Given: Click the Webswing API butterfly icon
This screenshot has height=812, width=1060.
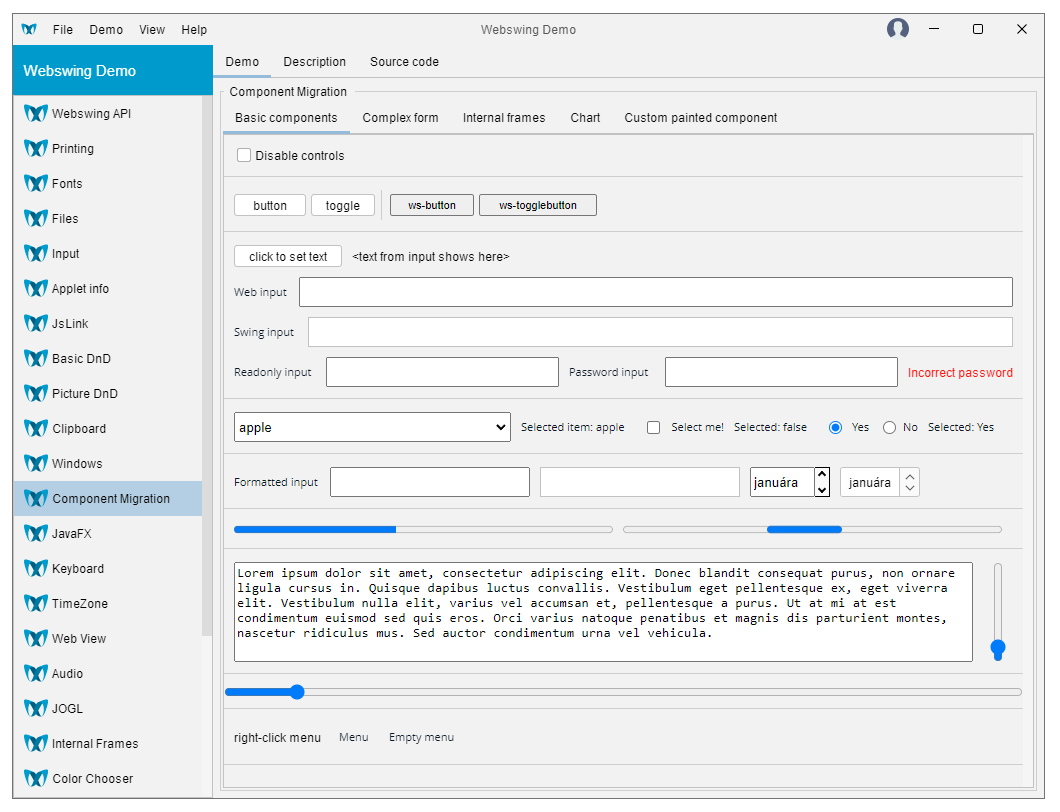Looking at the screenshot, I should pyautogui.click(x=36, y=113).
